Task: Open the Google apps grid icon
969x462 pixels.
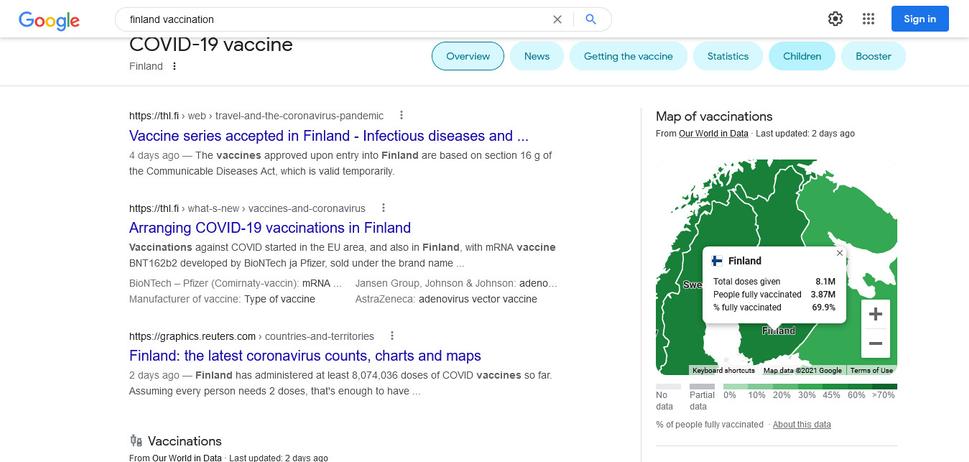Action: (x=868, y=19)
